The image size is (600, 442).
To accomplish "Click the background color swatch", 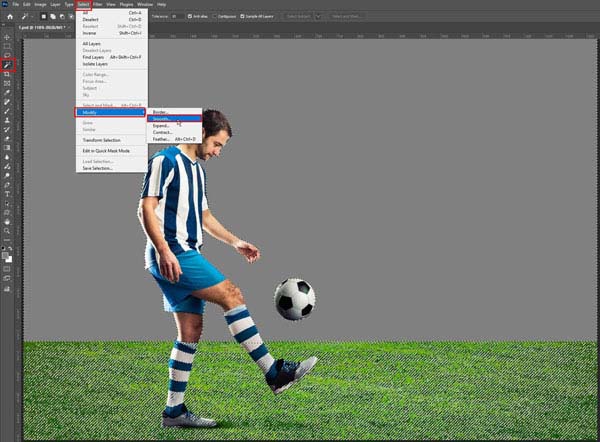I will [9, 259].
